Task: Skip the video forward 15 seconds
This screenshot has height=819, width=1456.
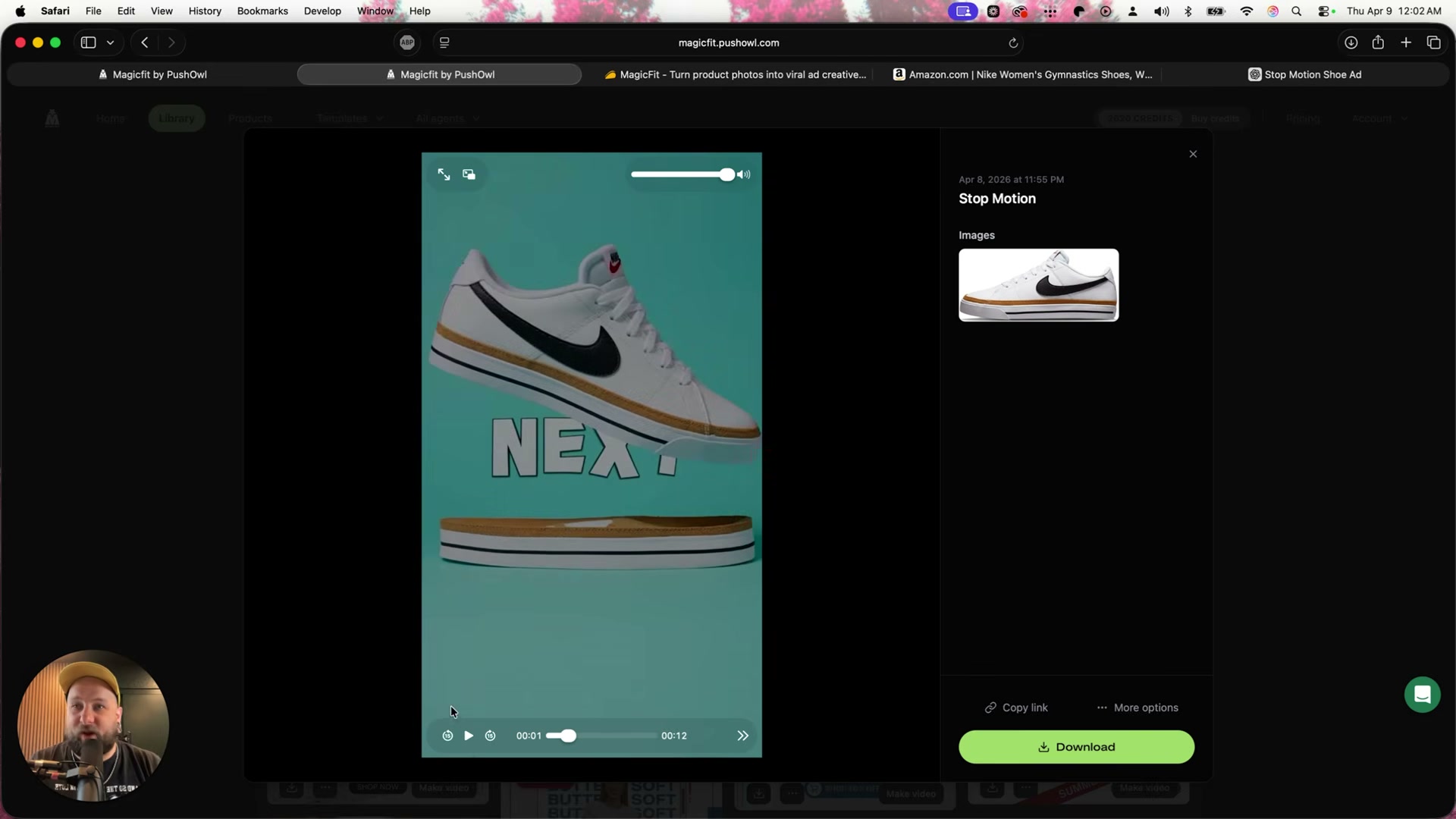Action: click(491, 735)
